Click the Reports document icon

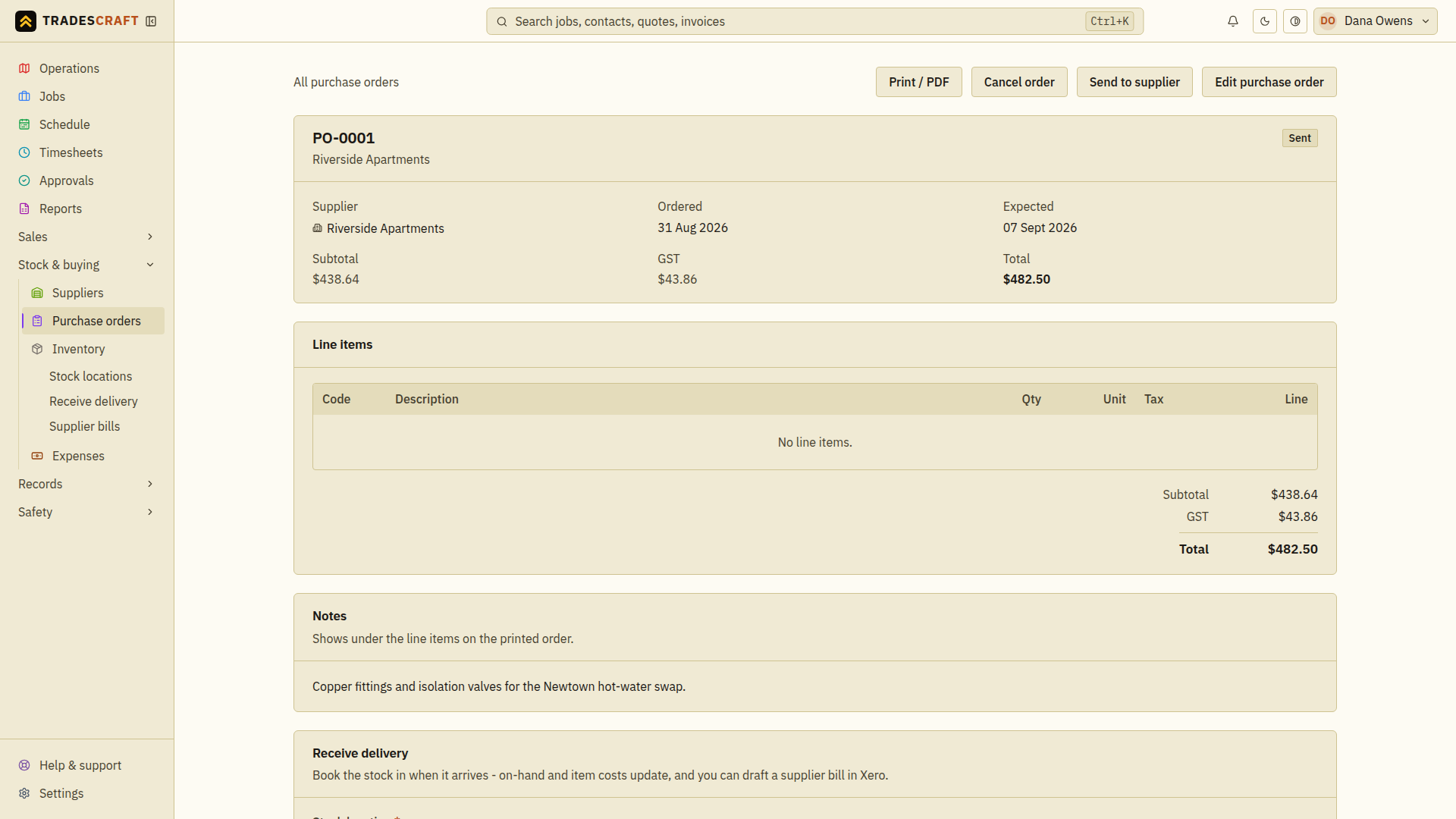[24, 209]
